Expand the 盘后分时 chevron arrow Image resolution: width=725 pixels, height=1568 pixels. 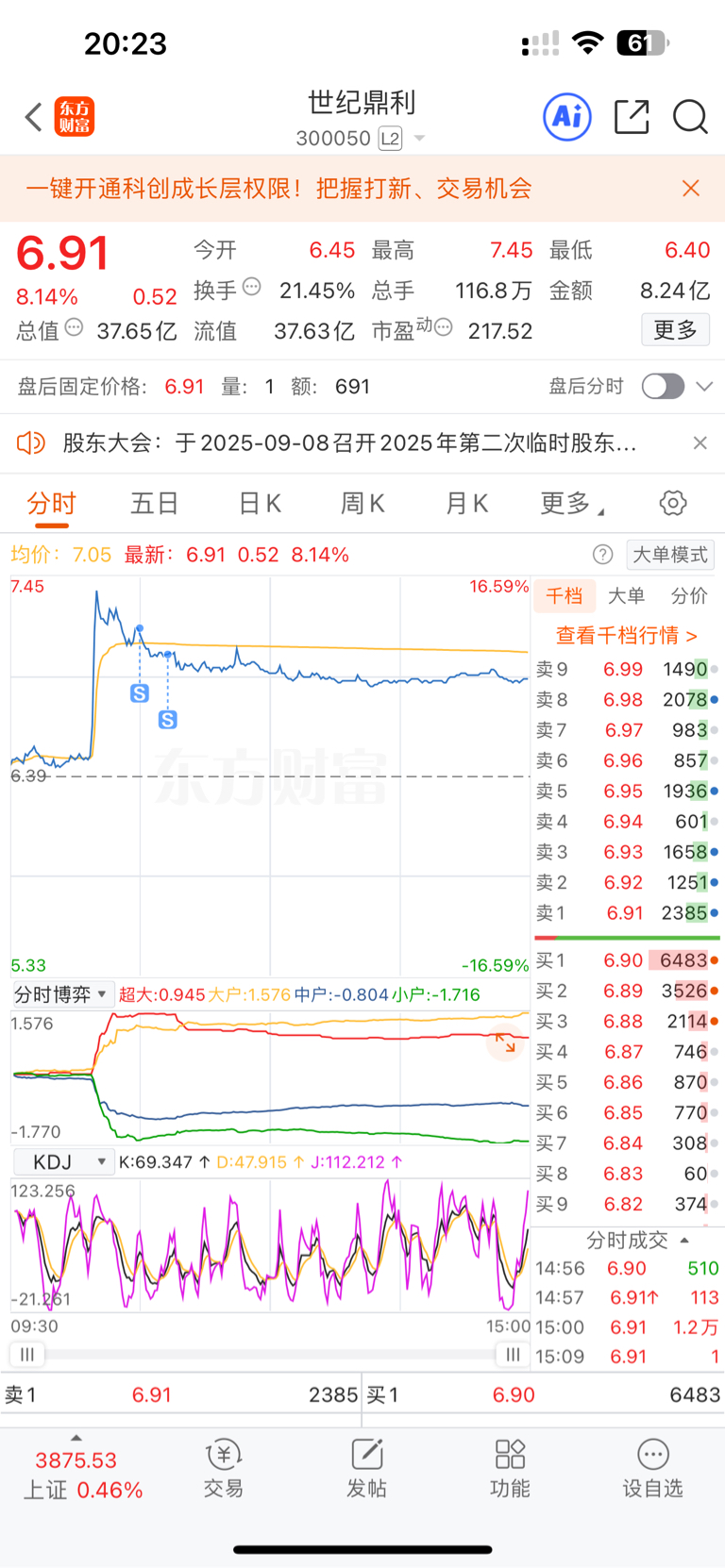[704, 387]
